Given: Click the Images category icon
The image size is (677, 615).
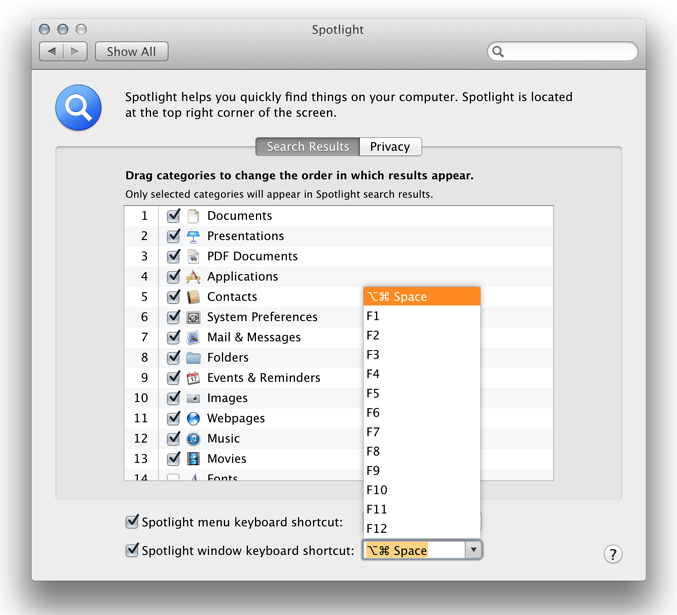Looking at the screenshot, I should 193,398.
